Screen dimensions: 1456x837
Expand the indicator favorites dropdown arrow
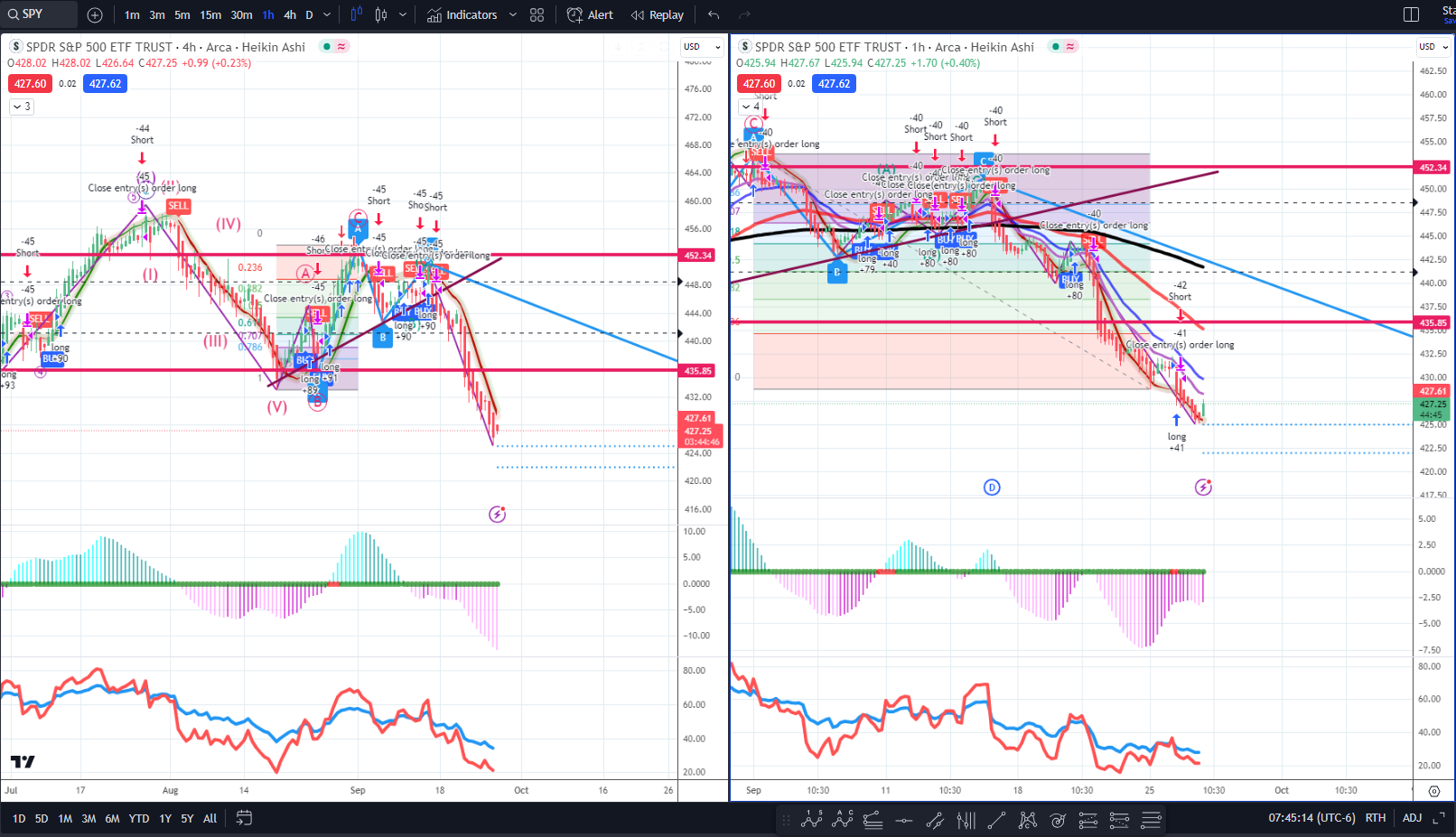(x=513, y=14)
